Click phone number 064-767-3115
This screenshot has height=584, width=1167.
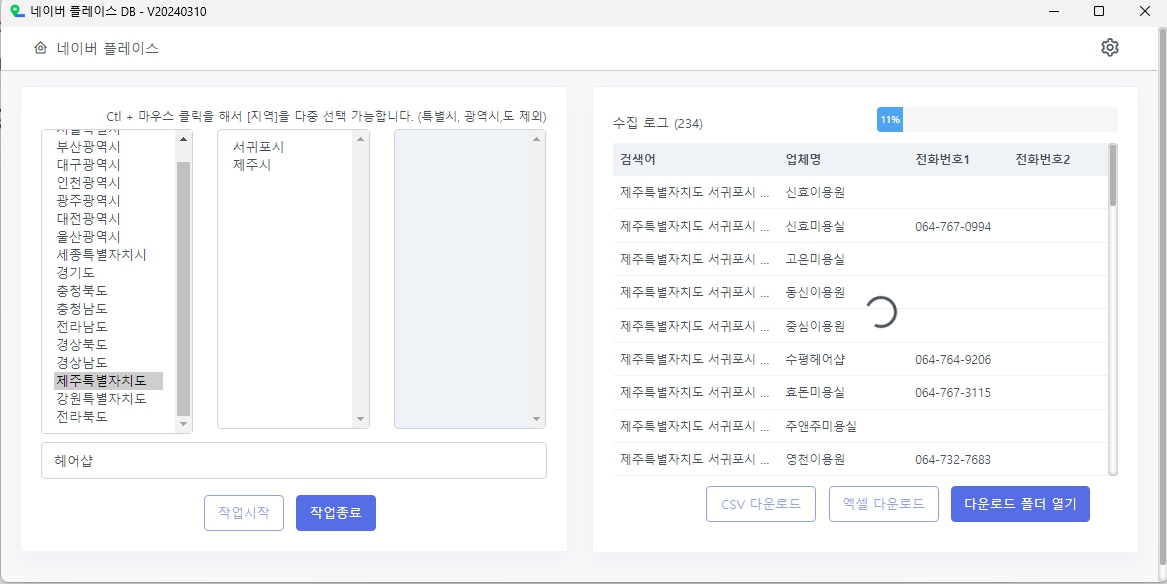point(953,392)
